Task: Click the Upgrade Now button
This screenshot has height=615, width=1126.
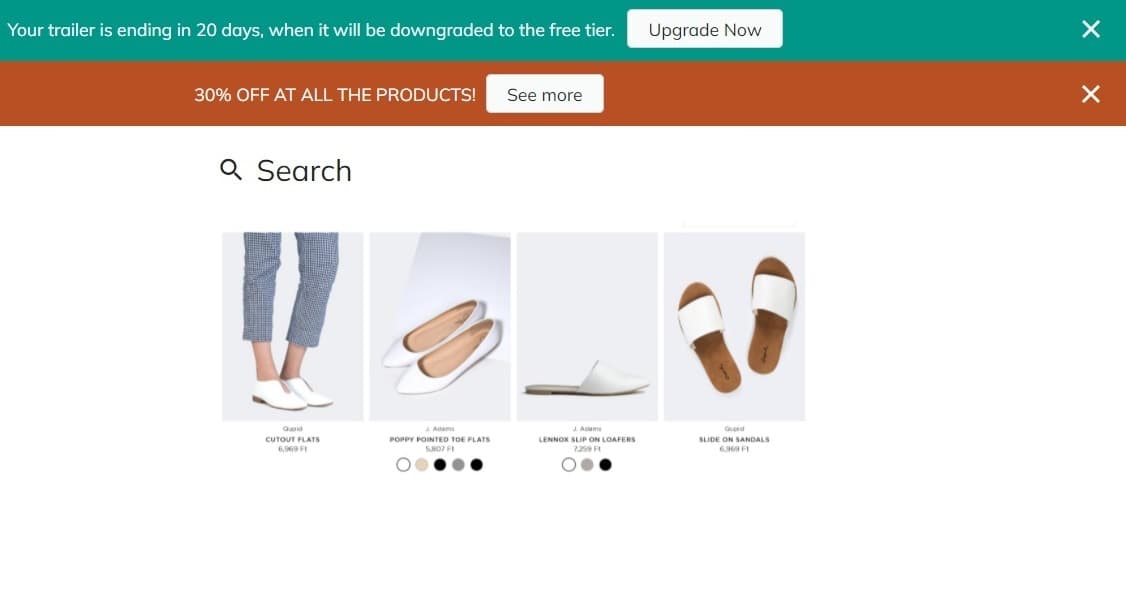Action: (705, 29)
